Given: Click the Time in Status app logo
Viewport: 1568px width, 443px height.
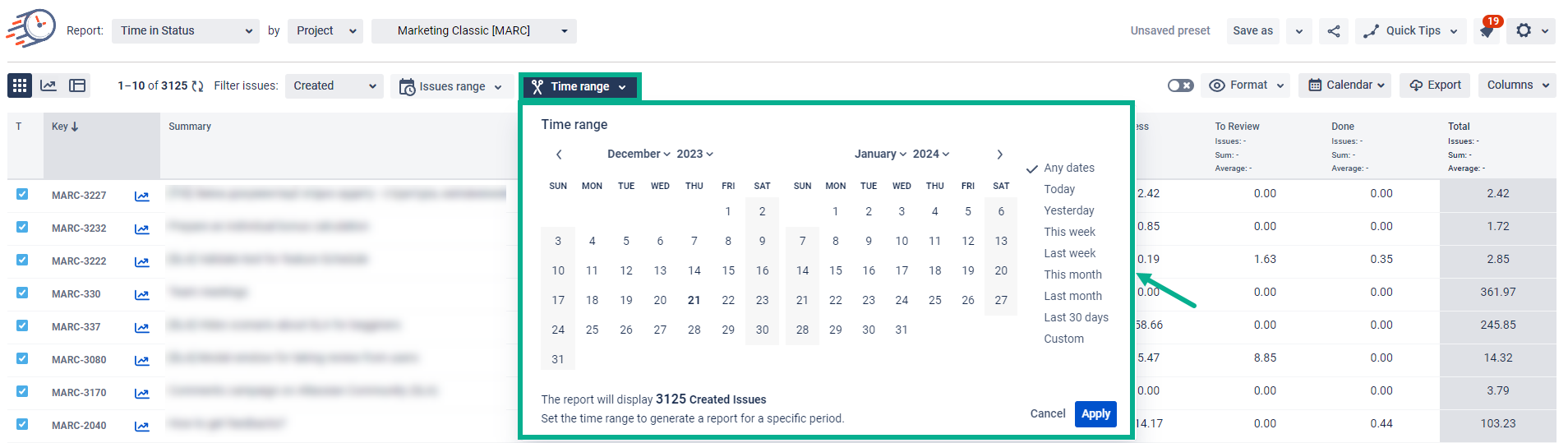Looking at the screenshot, I should point(31,29).
